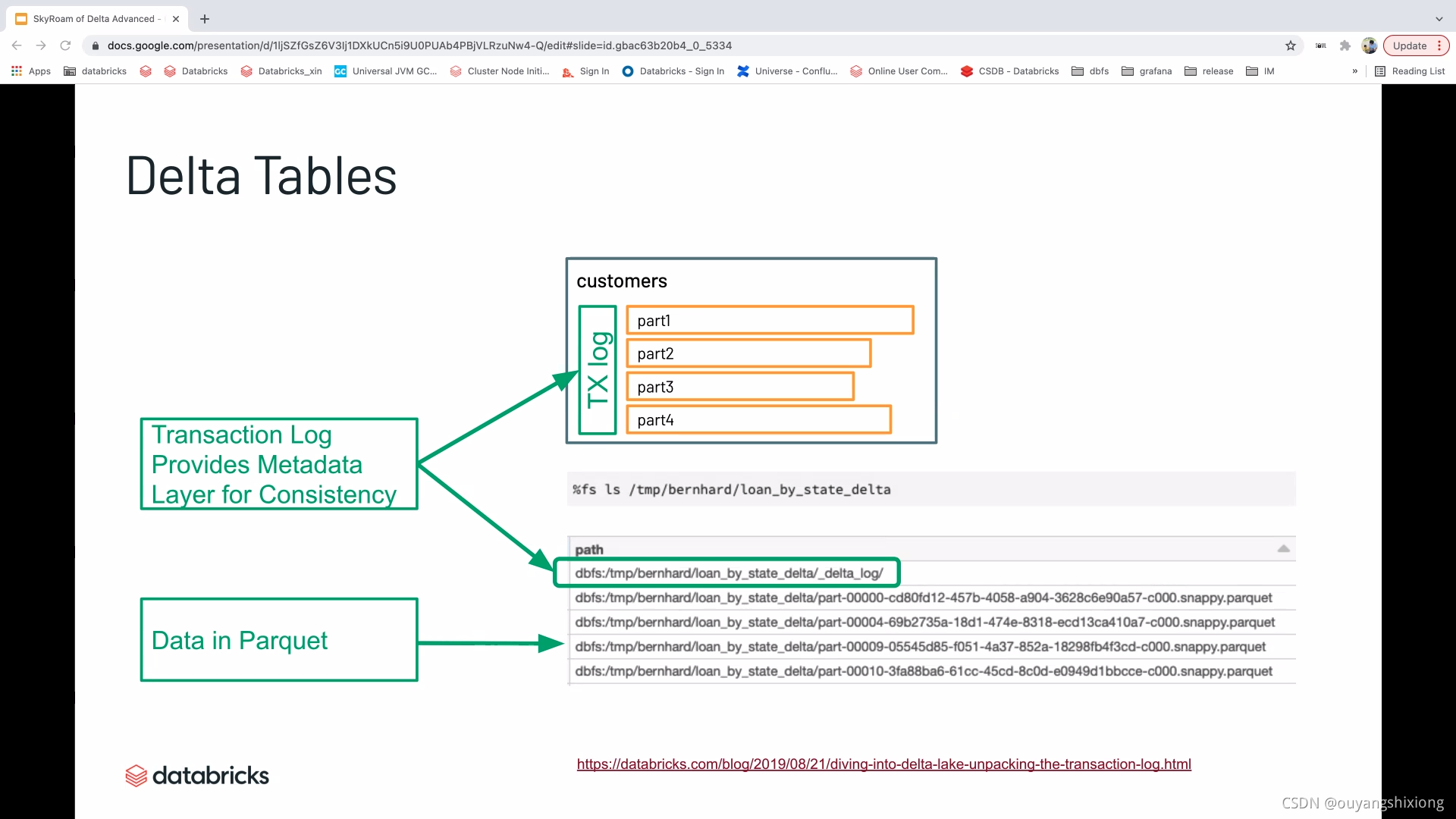This screenshot has height=819, width=1456.
Task: Click the browser back arrow
Action: click(x=17, y=45)
